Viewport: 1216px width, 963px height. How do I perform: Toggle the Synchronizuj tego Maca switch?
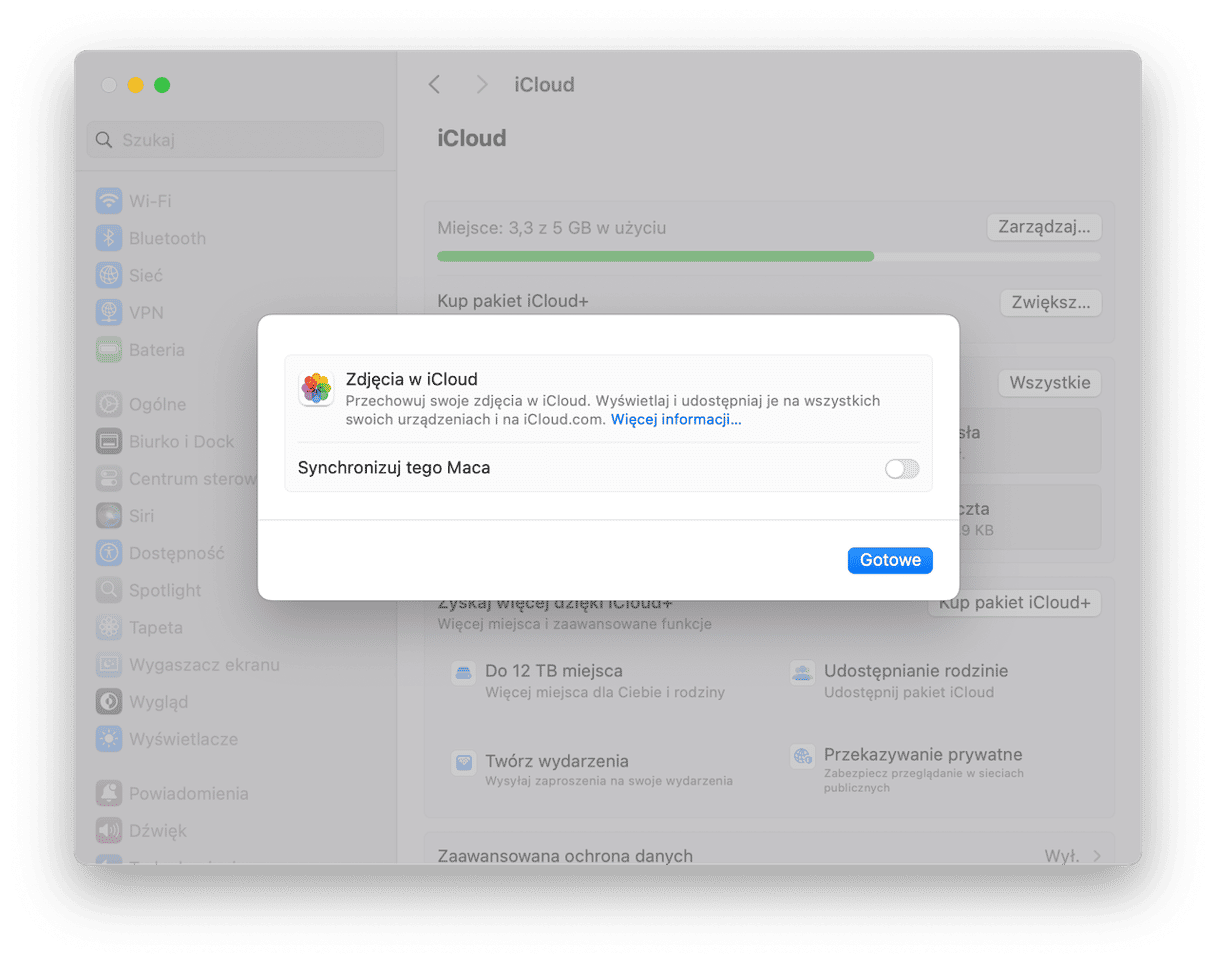pos(901,468)
